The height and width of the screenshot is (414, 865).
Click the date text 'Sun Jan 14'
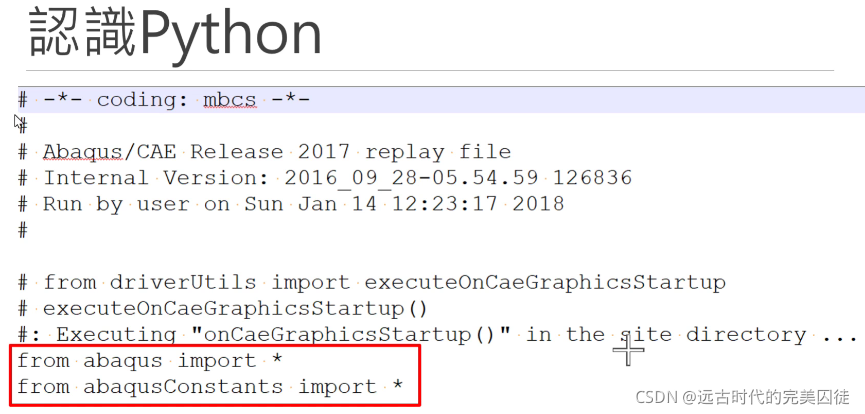pos(311,204)
